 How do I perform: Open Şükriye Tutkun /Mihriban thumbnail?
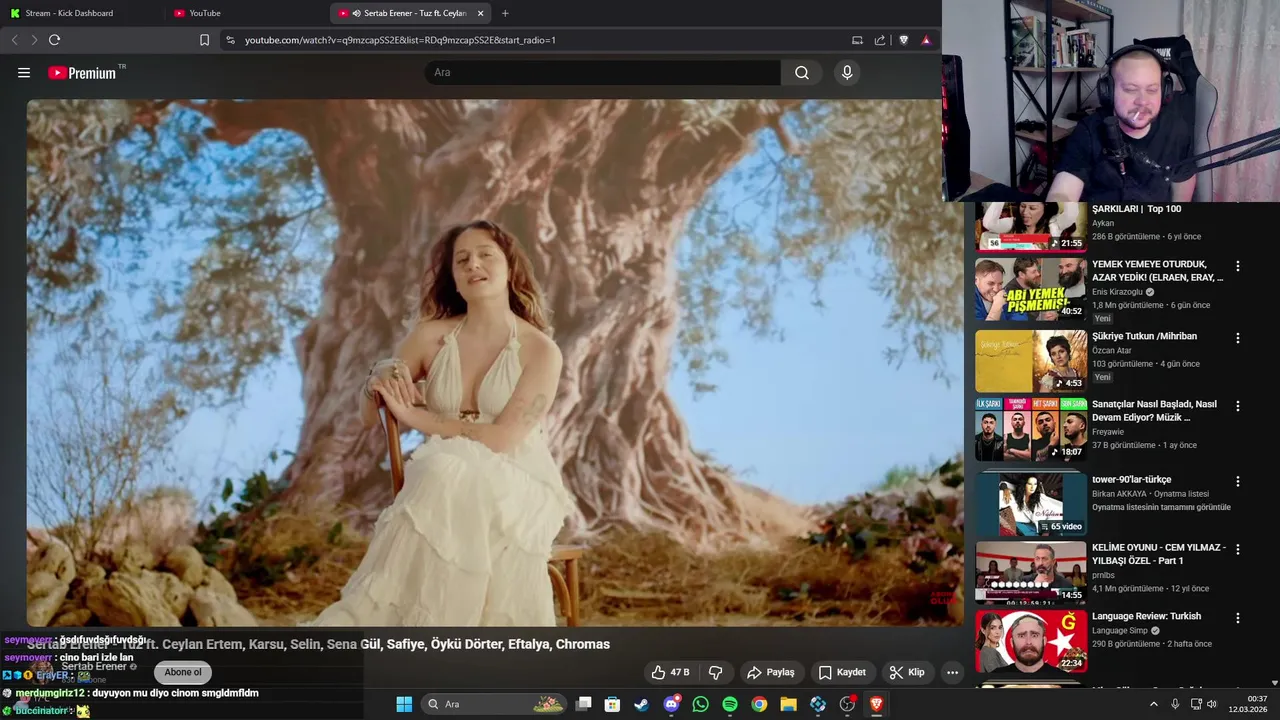[x=1031, y=361]
